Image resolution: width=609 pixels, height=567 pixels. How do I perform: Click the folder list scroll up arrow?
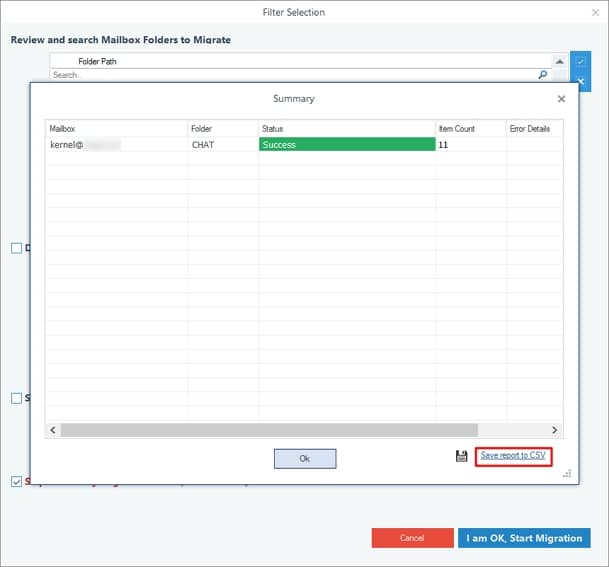(560, 61)
